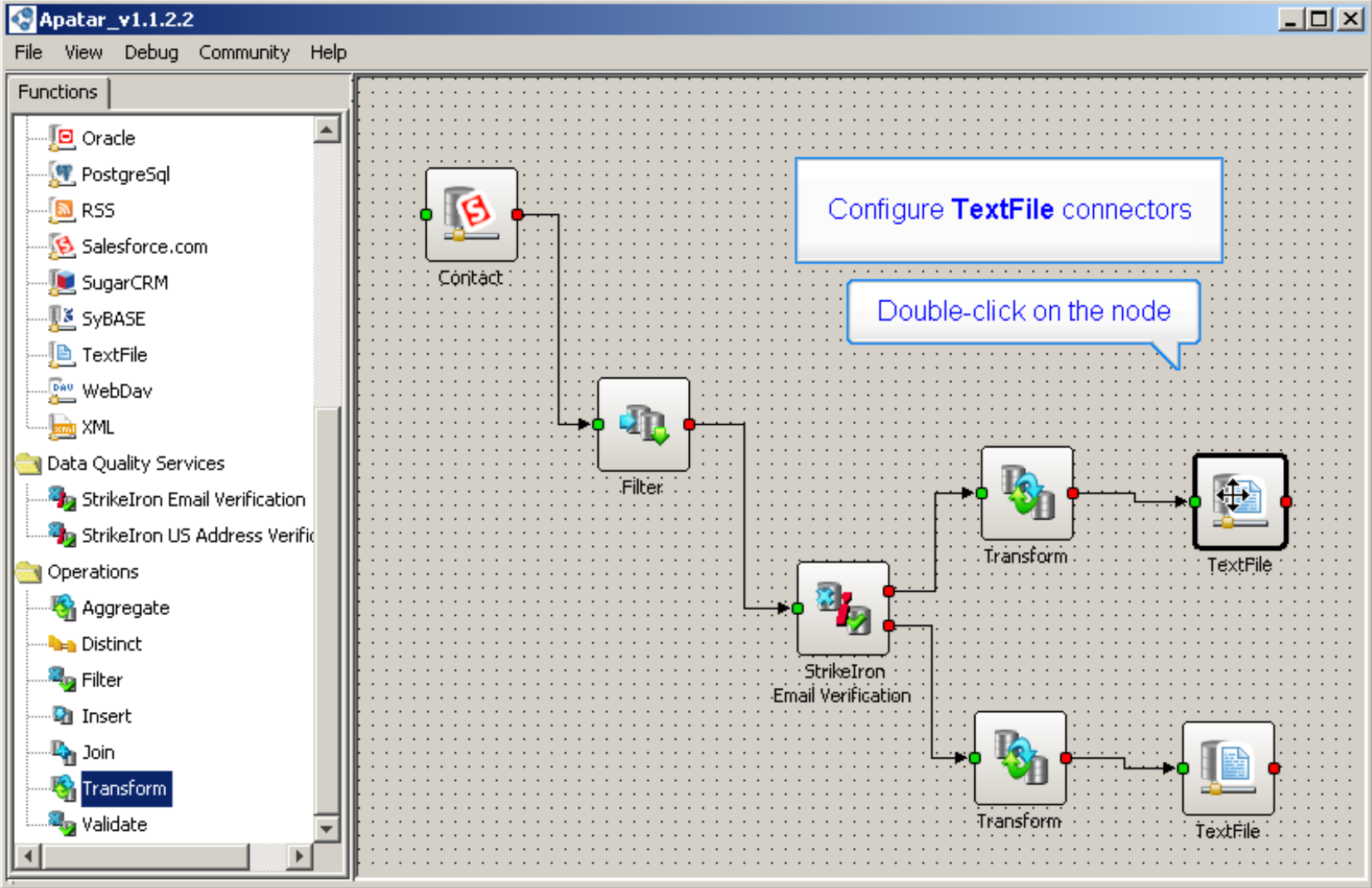This screenshot has height=888, width=1372.
Task: Click the red output port of lower Transform node
Action: [x=1066, y=758]
